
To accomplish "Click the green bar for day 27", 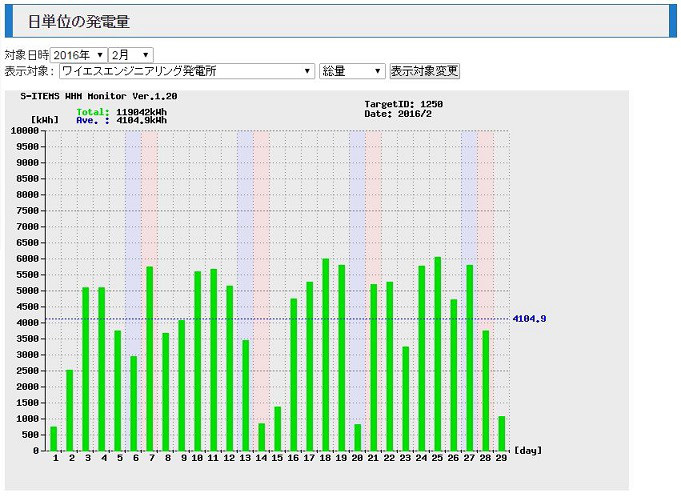I will 469,358.
